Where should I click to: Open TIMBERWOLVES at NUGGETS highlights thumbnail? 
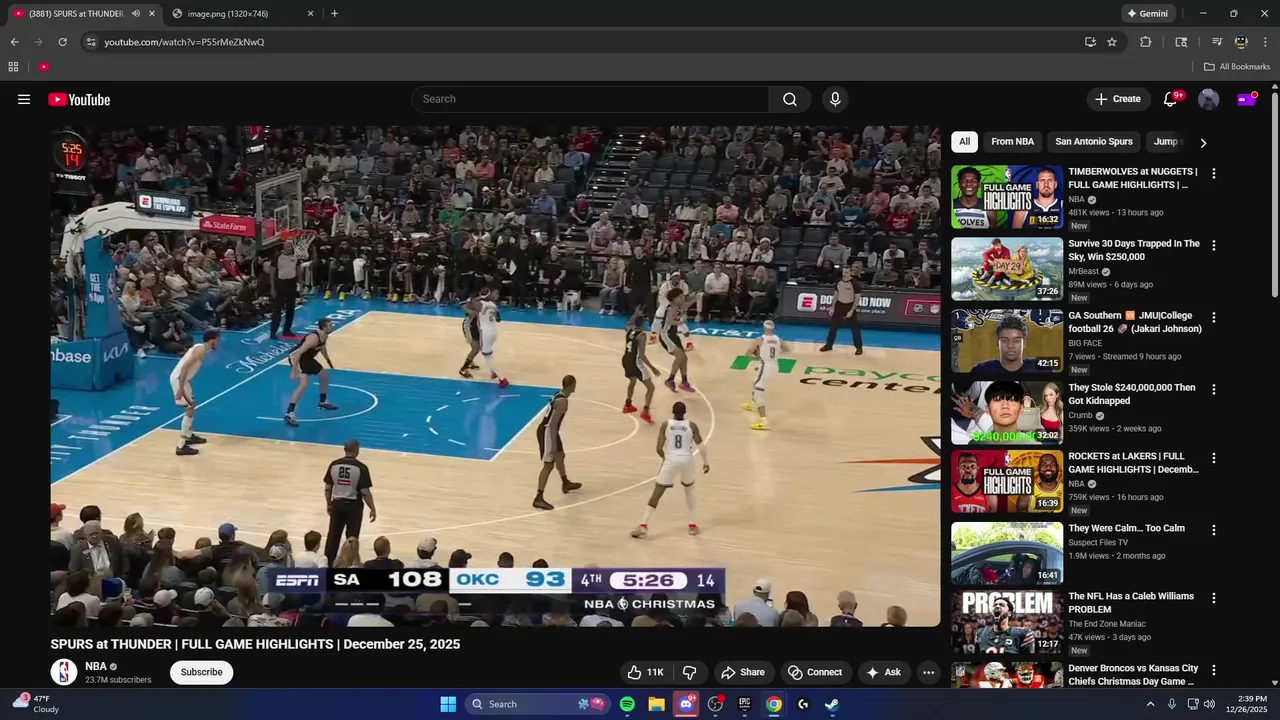pos(1007,197)
